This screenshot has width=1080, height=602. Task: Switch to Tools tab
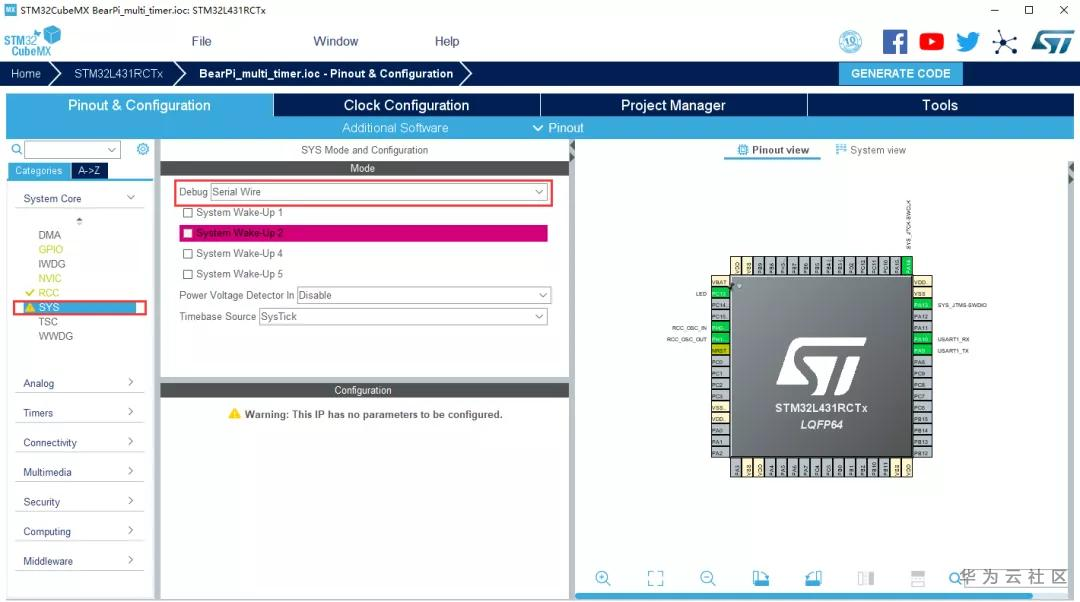[x=939, y=105]
